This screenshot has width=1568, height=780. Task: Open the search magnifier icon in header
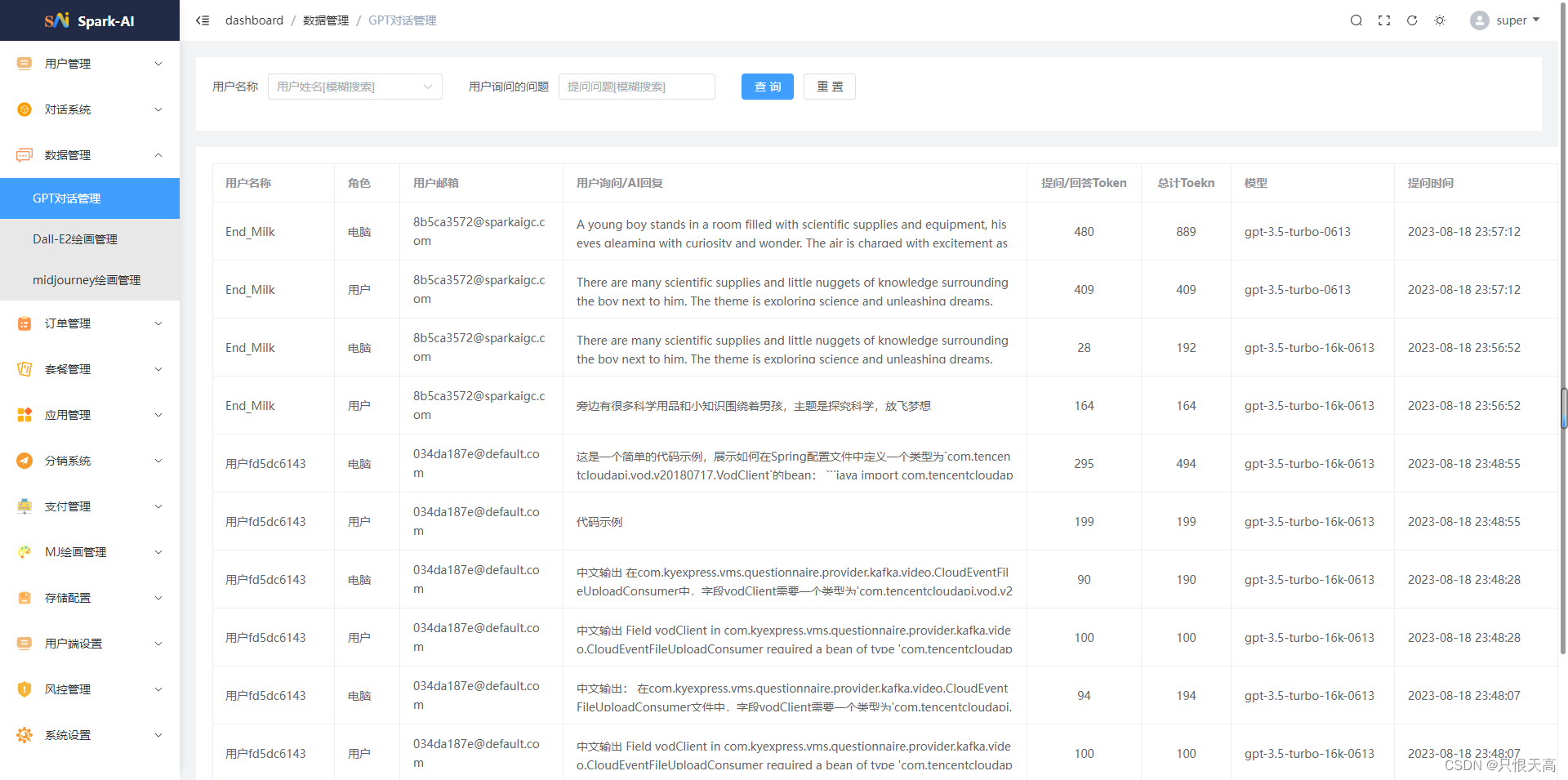[x=1356, y=20]
